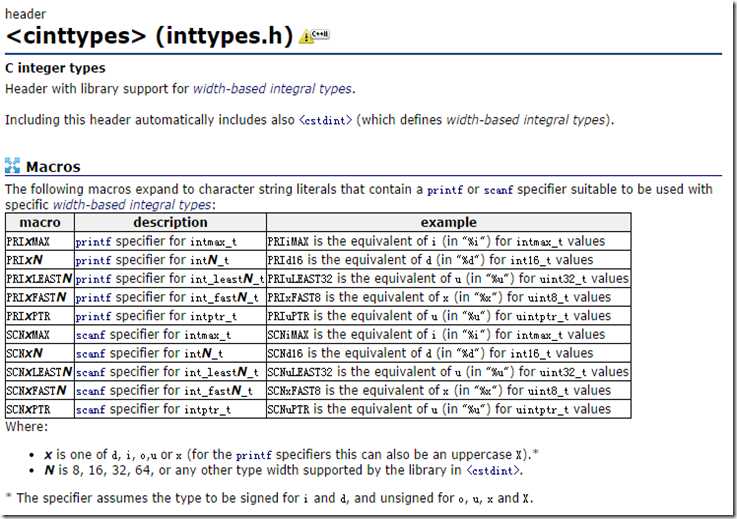Click the 'macro' column header
The width and height of the screenshot is (737, 519).
tap(40, 222)
